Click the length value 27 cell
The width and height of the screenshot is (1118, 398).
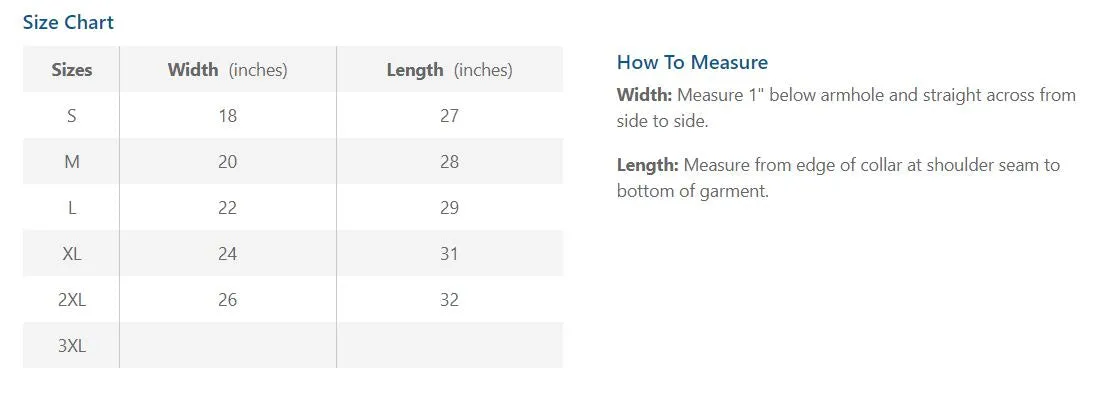coord(449,116)
